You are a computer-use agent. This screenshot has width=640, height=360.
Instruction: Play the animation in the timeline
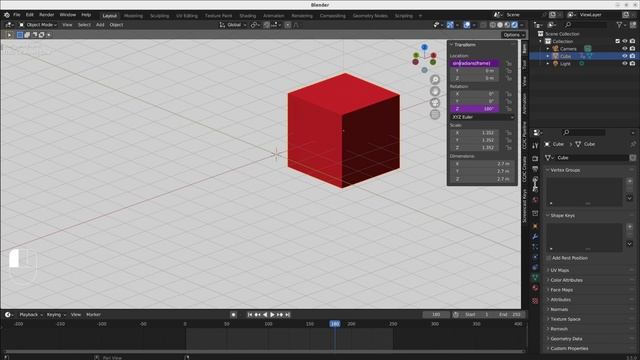click(272, 315)
